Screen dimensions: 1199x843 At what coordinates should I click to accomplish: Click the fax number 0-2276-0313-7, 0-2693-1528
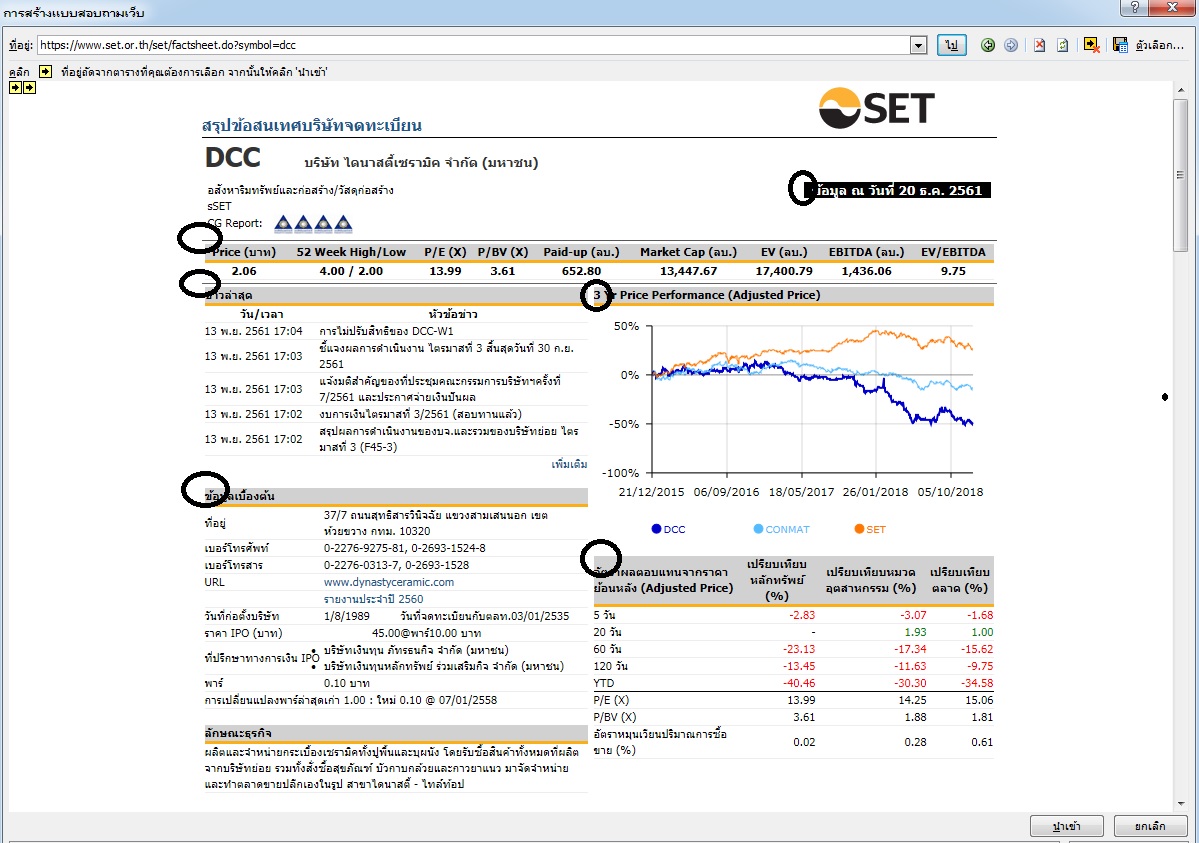pyautogui.click(x=396, y=565)
